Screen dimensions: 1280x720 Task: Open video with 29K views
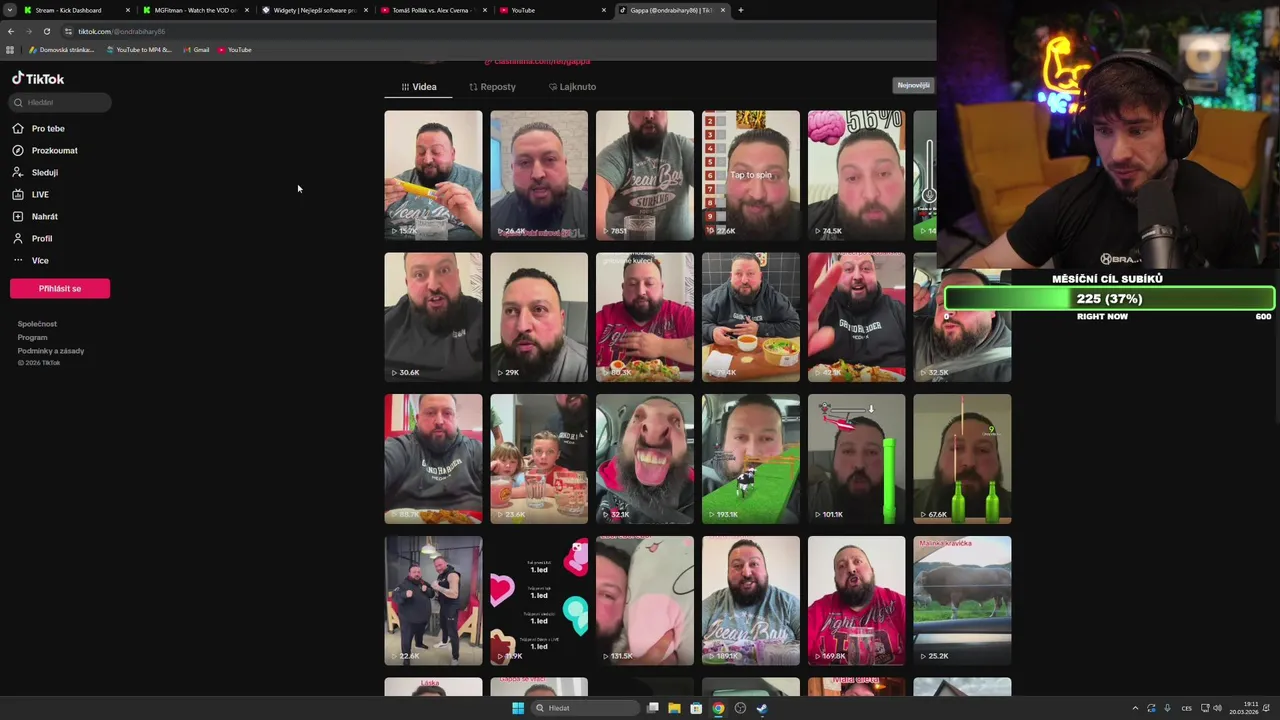539,317
